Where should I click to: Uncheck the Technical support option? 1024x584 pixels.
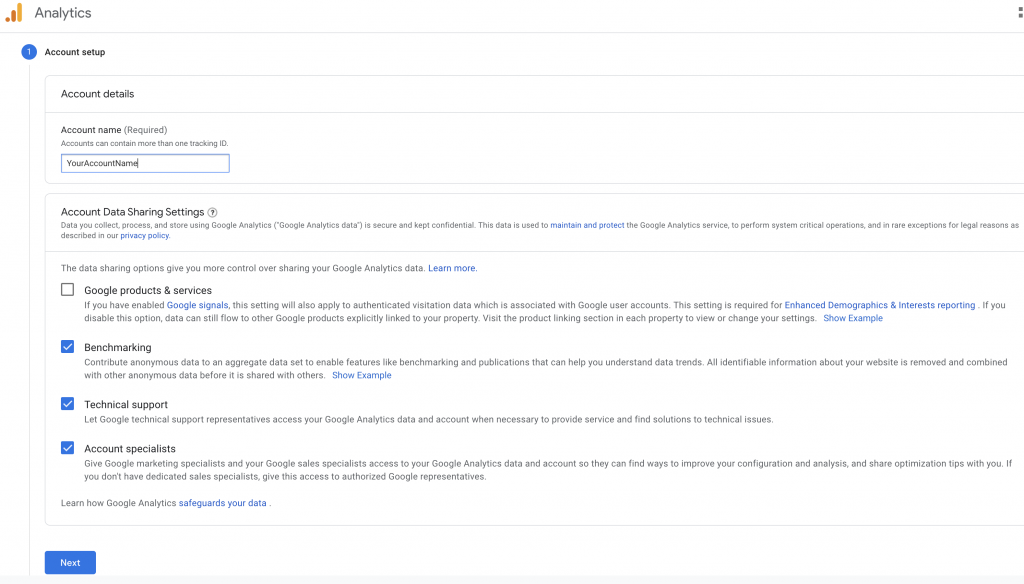[x=67, y=404]
